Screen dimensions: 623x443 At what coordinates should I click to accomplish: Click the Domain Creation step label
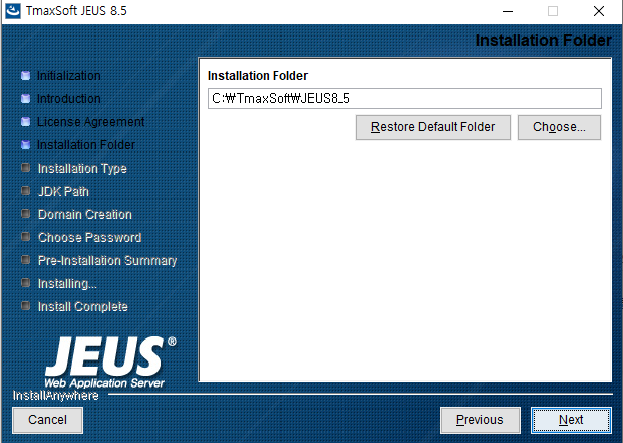point(85,215)
